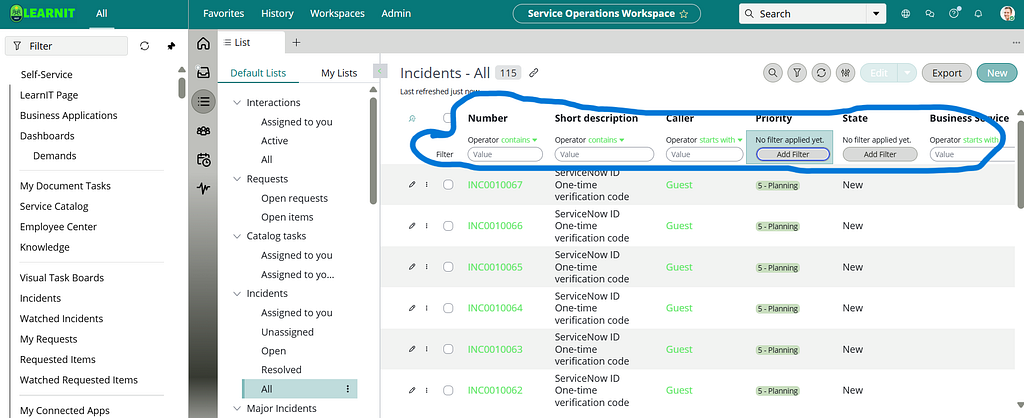This screenshot has width=1024, height=418.
Task: Select the list view sidebar icon
Action: (204, 101)
